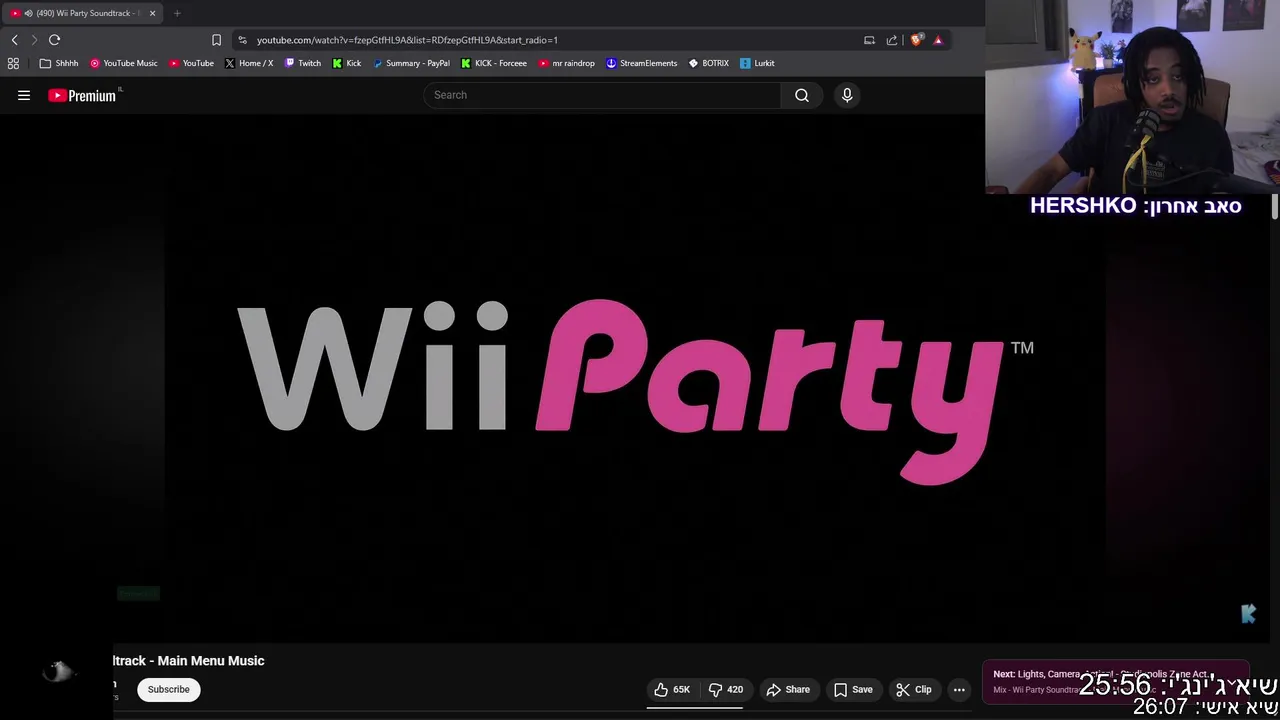
Task: Share the Wii Party video
Action: [x=788, y=689]
